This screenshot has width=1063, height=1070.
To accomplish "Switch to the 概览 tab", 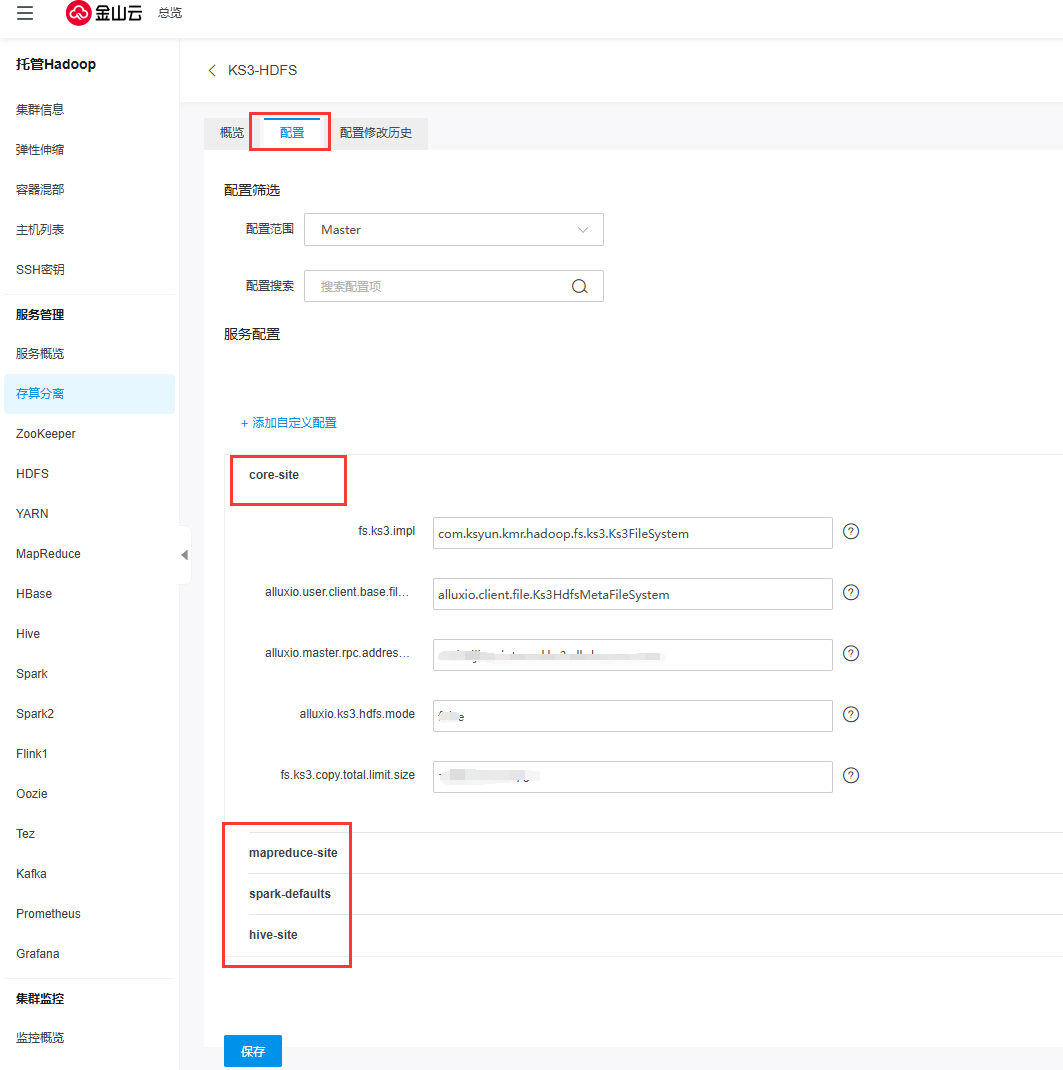I will [x=231, y=133].
